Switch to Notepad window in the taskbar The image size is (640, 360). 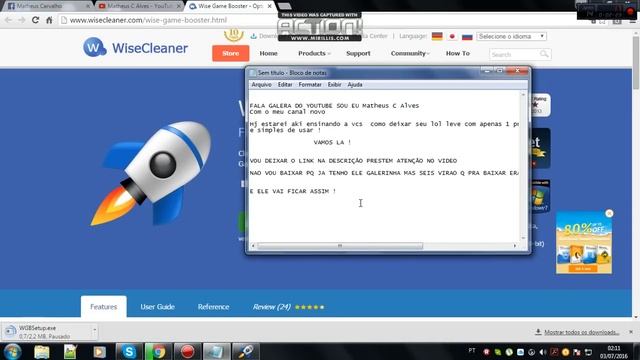(x=216, y=352)
